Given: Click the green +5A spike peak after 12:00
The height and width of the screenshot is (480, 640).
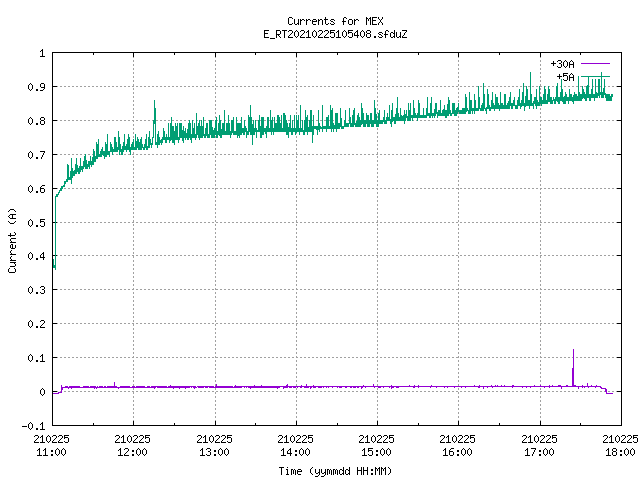Looking at the screenshot, I should tap(154, 101).
